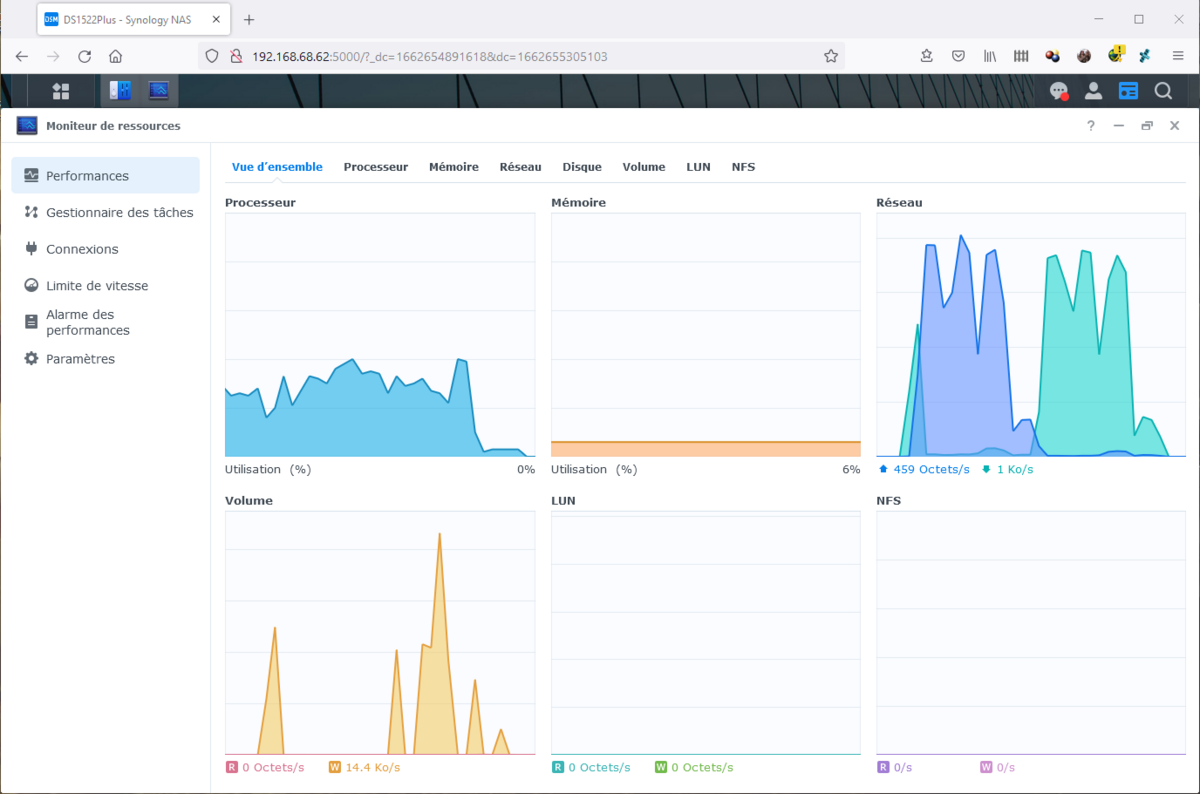Switch to the Processeur tab
Viewport: 1200px width, 794px height.
[376, 167]
